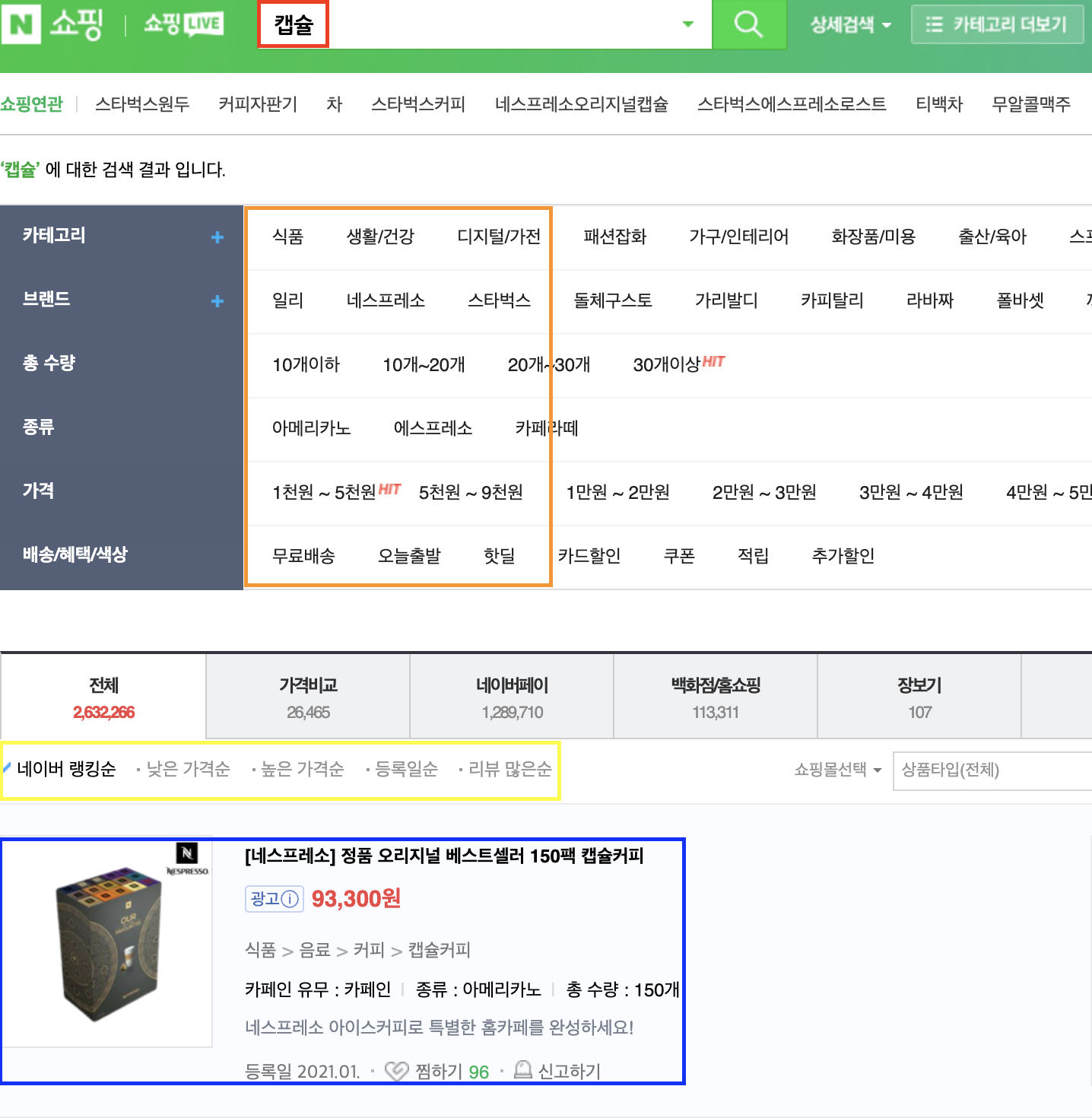Screen dimensions: 1092x1118
Task: Filter price 5천원 ~ 9천원
Action: tap(471, 492)
